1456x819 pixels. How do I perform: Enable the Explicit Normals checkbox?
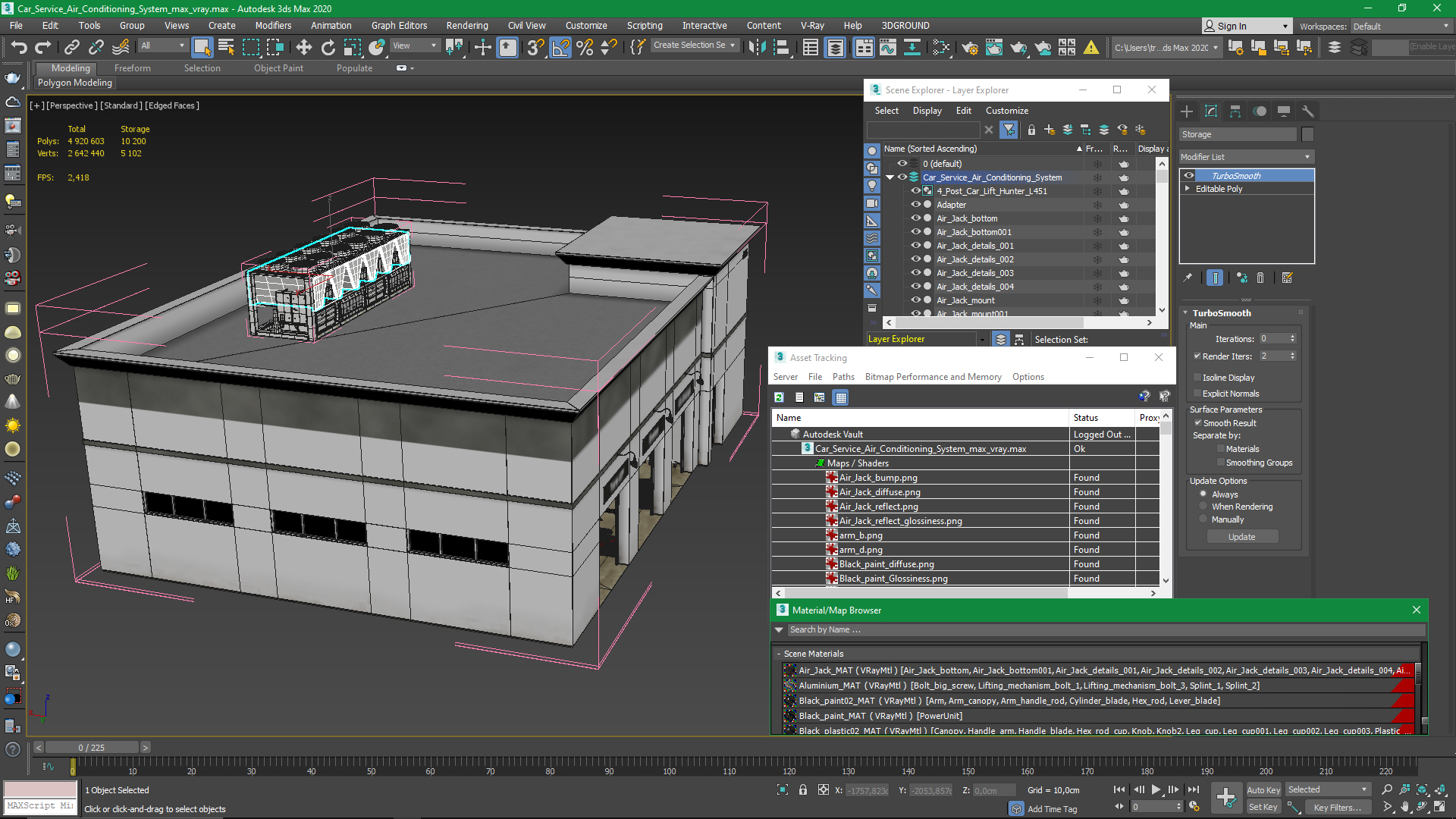tap(1197, 394)
